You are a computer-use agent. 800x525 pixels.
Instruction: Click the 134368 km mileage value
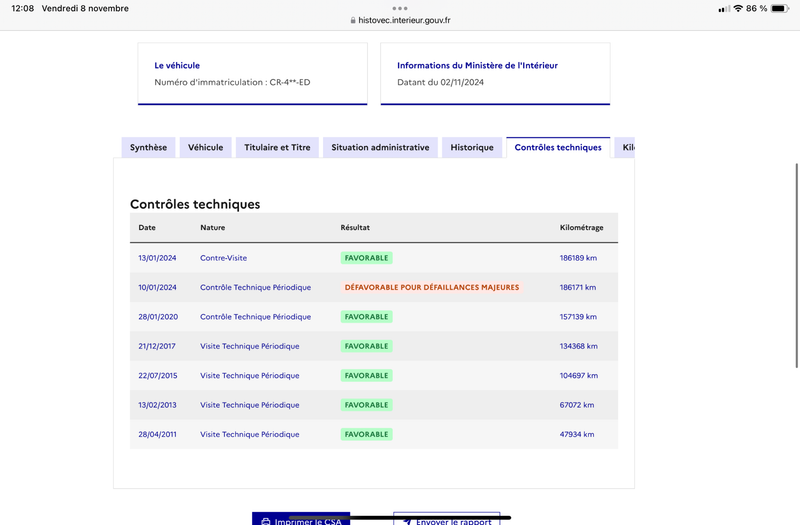pyautogui.click(x=579, y=346)
